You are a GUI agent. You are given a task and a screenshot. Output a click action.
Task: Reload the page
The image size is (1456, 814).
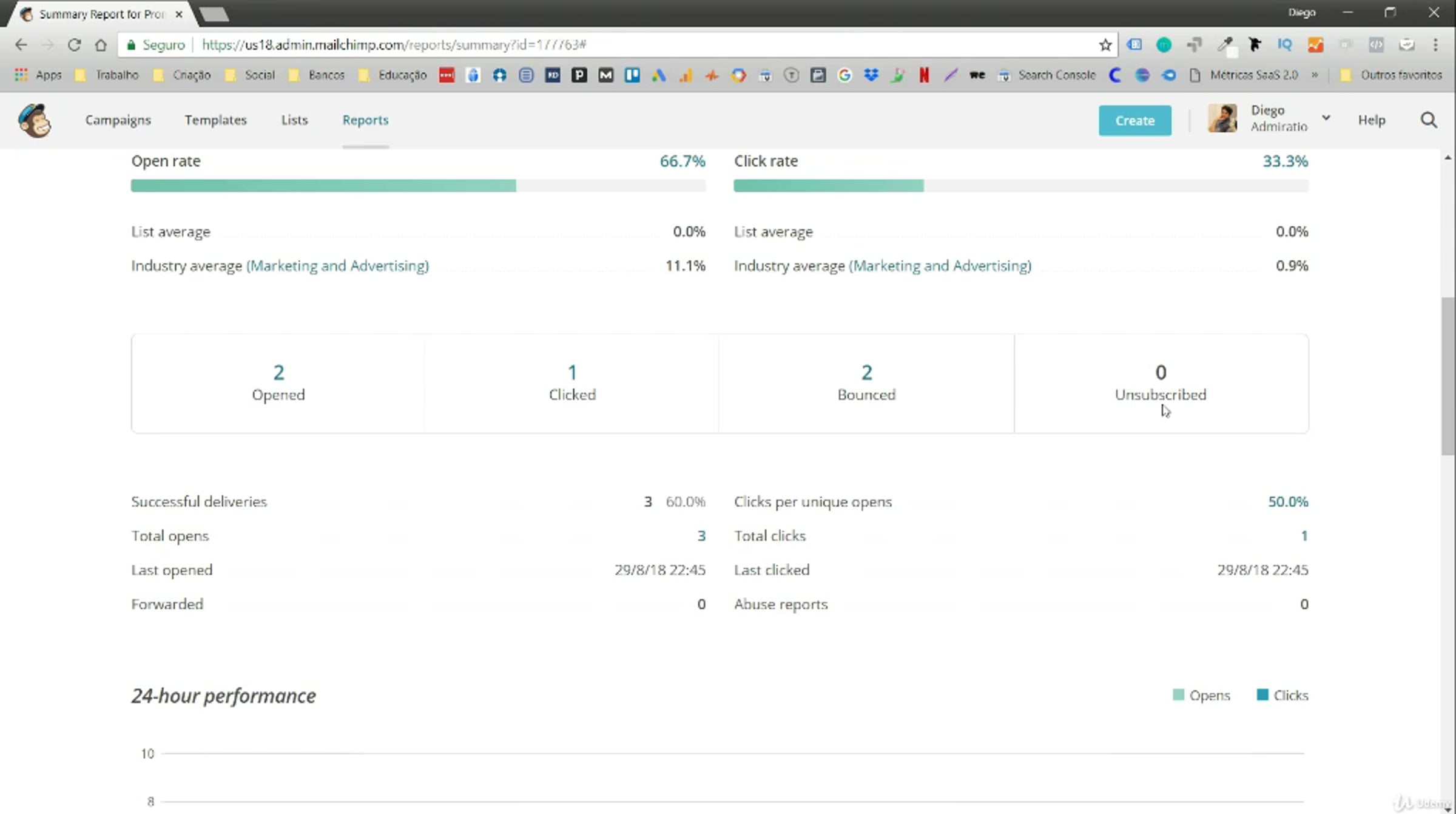pos(74,45)
